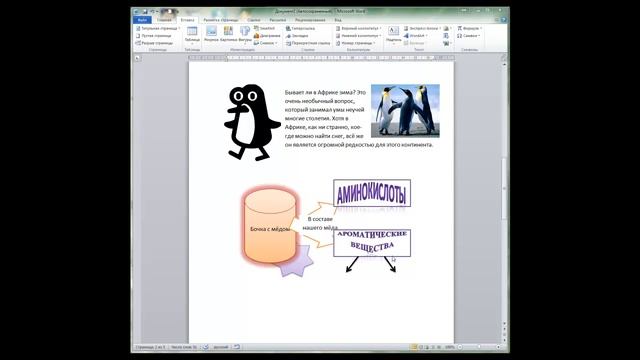
Task: Click the vertical scrollbar thumb
Action: tap(504, 188)
